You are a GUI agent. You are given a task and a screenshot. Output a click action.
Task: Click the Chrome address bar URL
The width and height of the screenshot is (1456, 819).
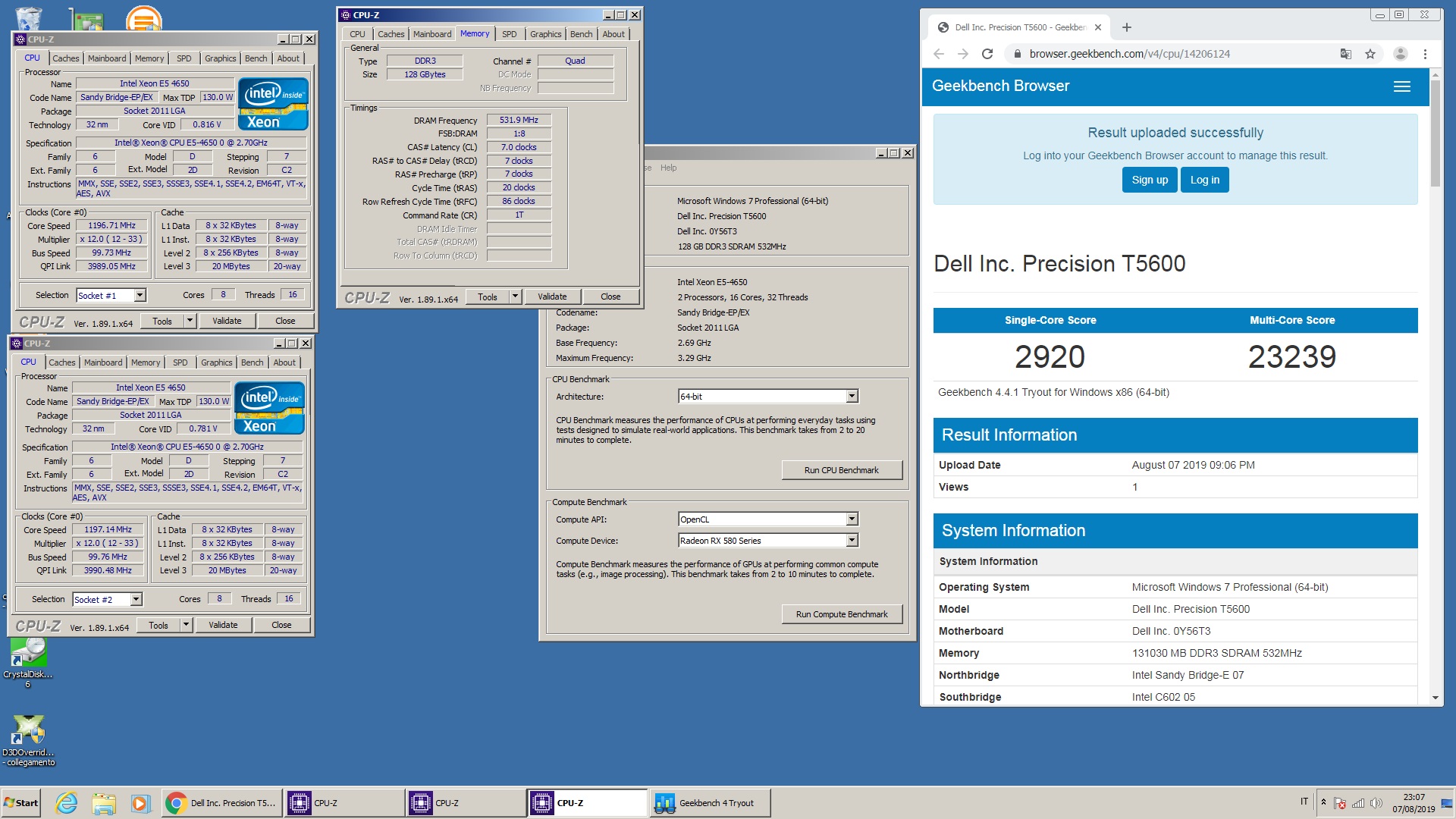click(1129, 54)
